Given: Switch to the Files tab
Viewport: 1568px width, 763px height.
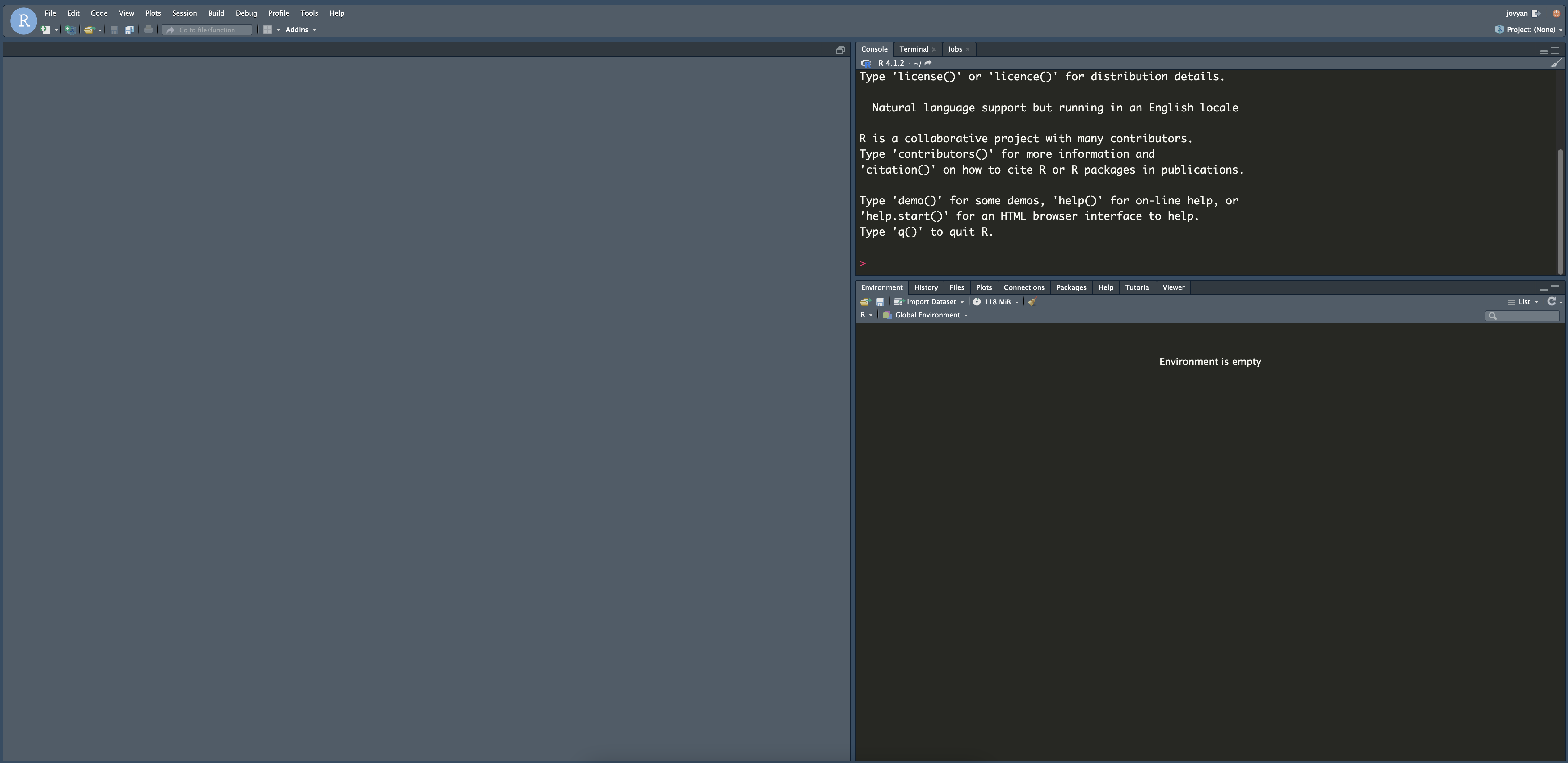Looking at the screenshot, I should click(x=957, y=288).
